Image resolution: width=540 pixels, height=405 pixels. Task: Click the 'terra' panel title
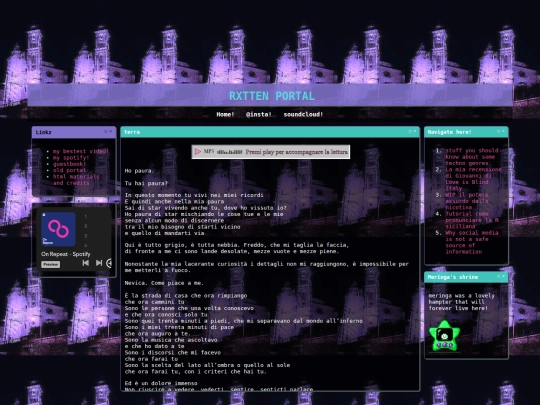[132, 132]
